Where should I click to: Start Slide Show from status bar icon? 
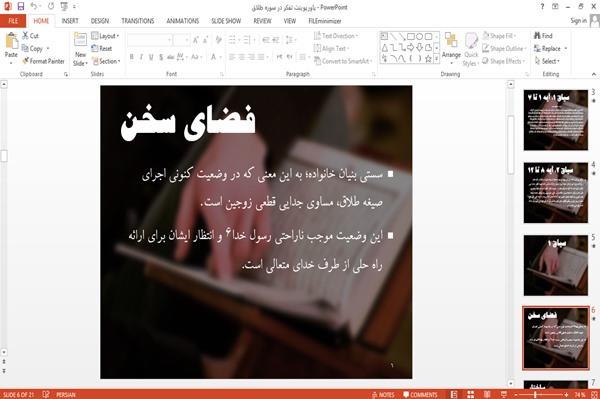coord(504,394)
